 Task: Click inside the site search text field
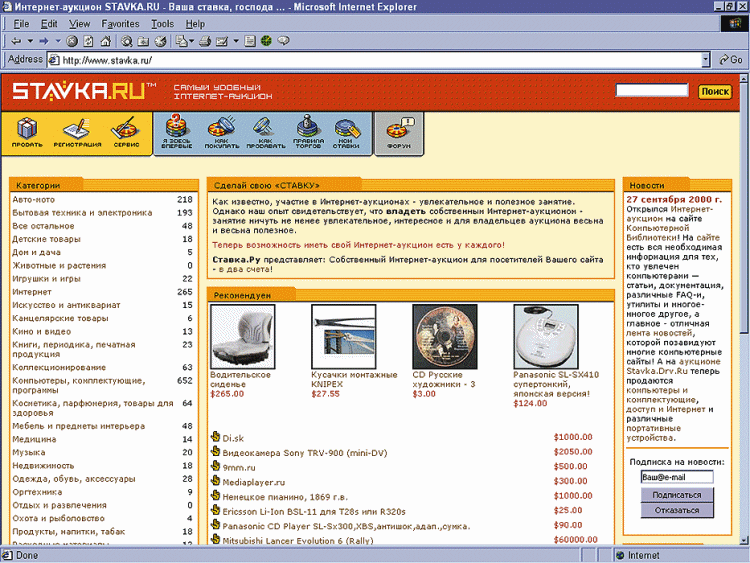[652, 90]
